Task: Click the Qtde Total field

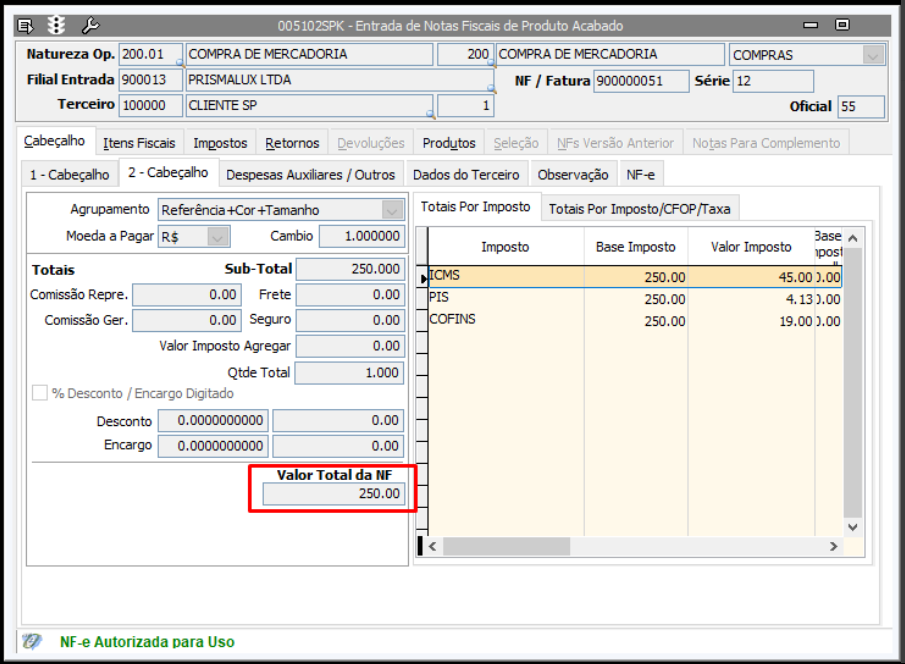Action: coord(350,373)
